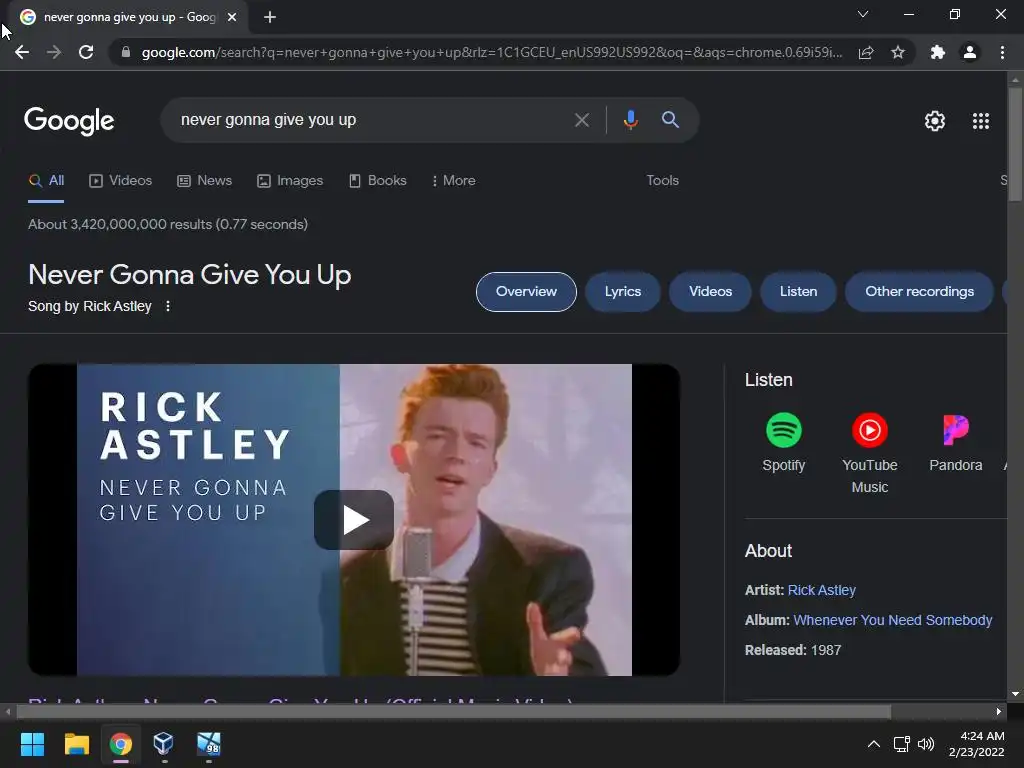Open the Whenever You Need Somebody album link
The height and width of the screenshot is (768, 1024).
[x=892, y=620]
